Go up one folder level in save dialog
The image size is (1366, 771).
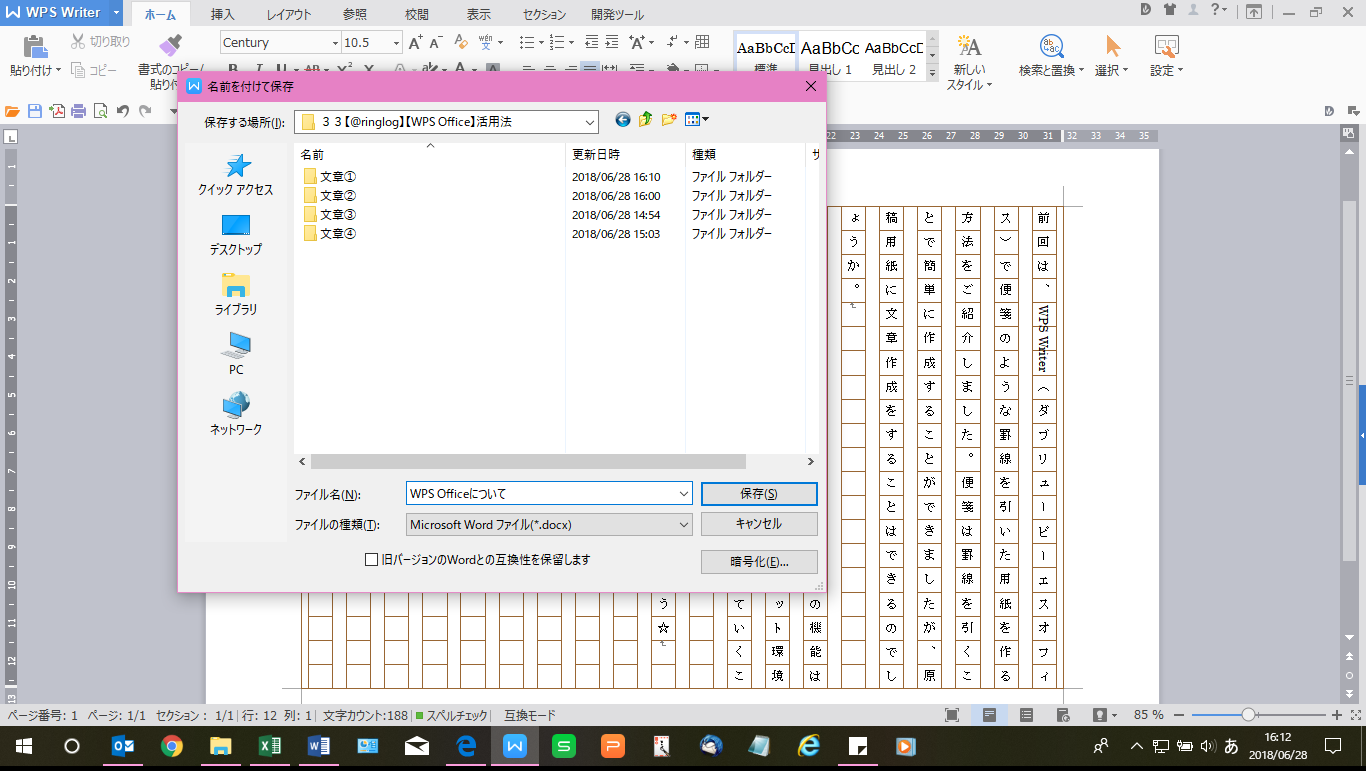click(646, 120)
